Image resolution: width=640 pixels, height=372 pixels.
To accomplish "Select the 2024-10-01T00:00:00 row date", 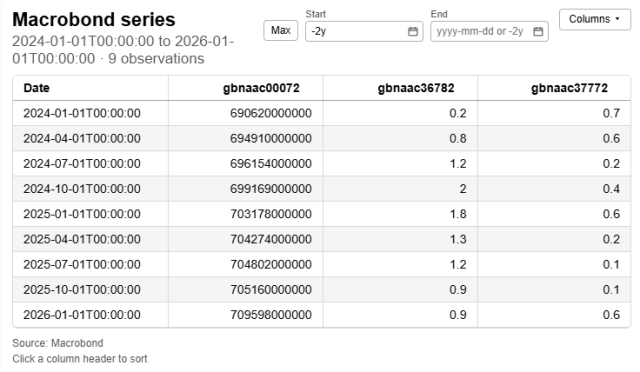I will [x=82, y=189].
